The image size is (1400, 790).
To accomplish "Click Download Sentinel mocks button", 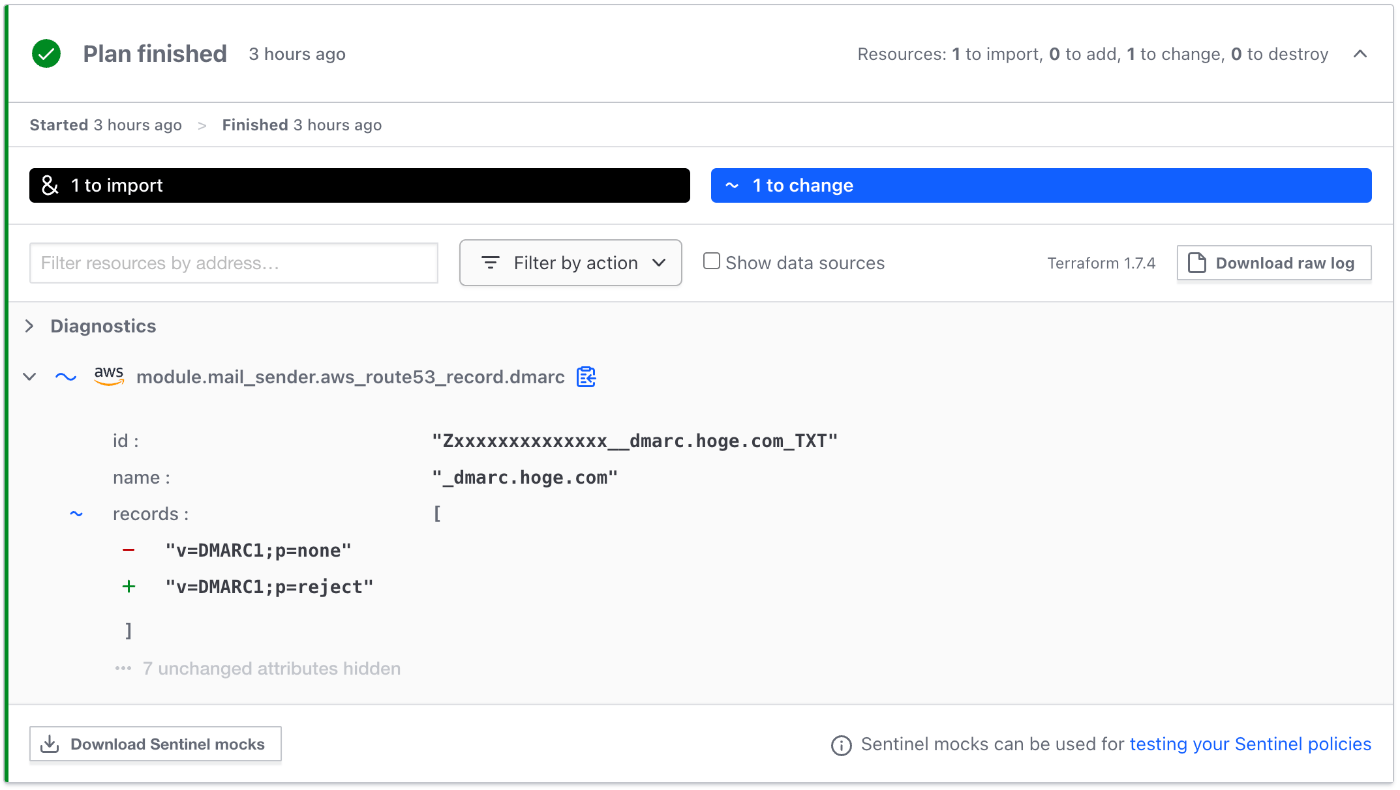I will pyautogui.click(x=155, y=744).
